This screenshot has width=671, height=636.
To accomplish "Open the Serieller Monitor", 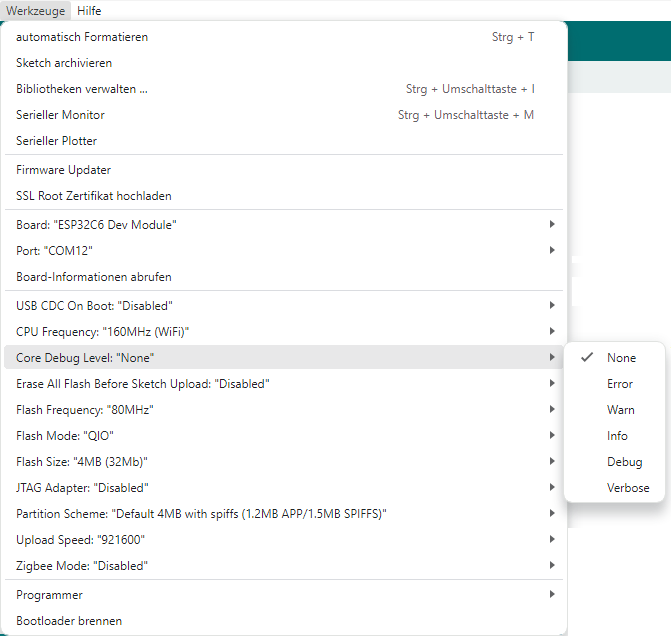I will tap(60, 115).
